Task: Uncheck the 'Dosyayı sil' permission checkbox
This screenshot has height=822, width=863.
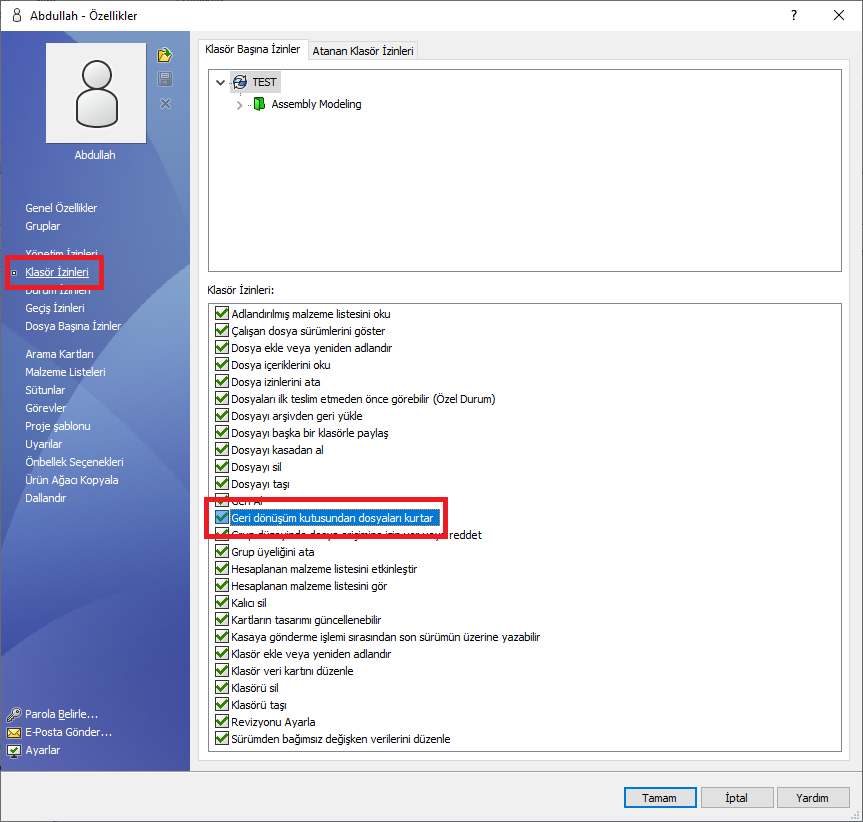Action: pyautogui.click(x=222, y=467)
